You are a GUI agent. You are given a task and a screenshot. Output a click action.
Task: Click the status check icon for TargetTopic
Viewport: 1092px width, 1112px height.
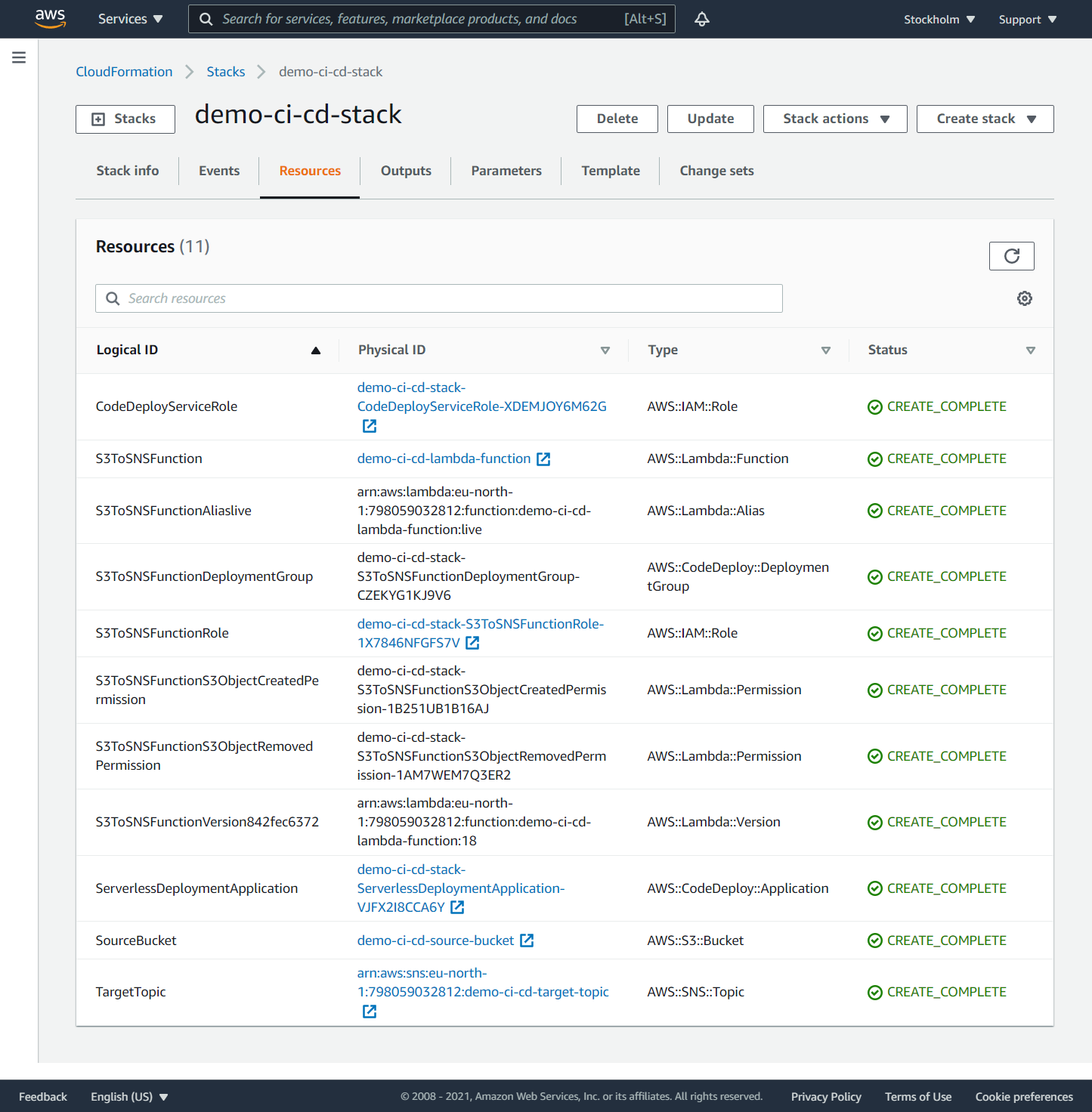(x=875, y=993)
